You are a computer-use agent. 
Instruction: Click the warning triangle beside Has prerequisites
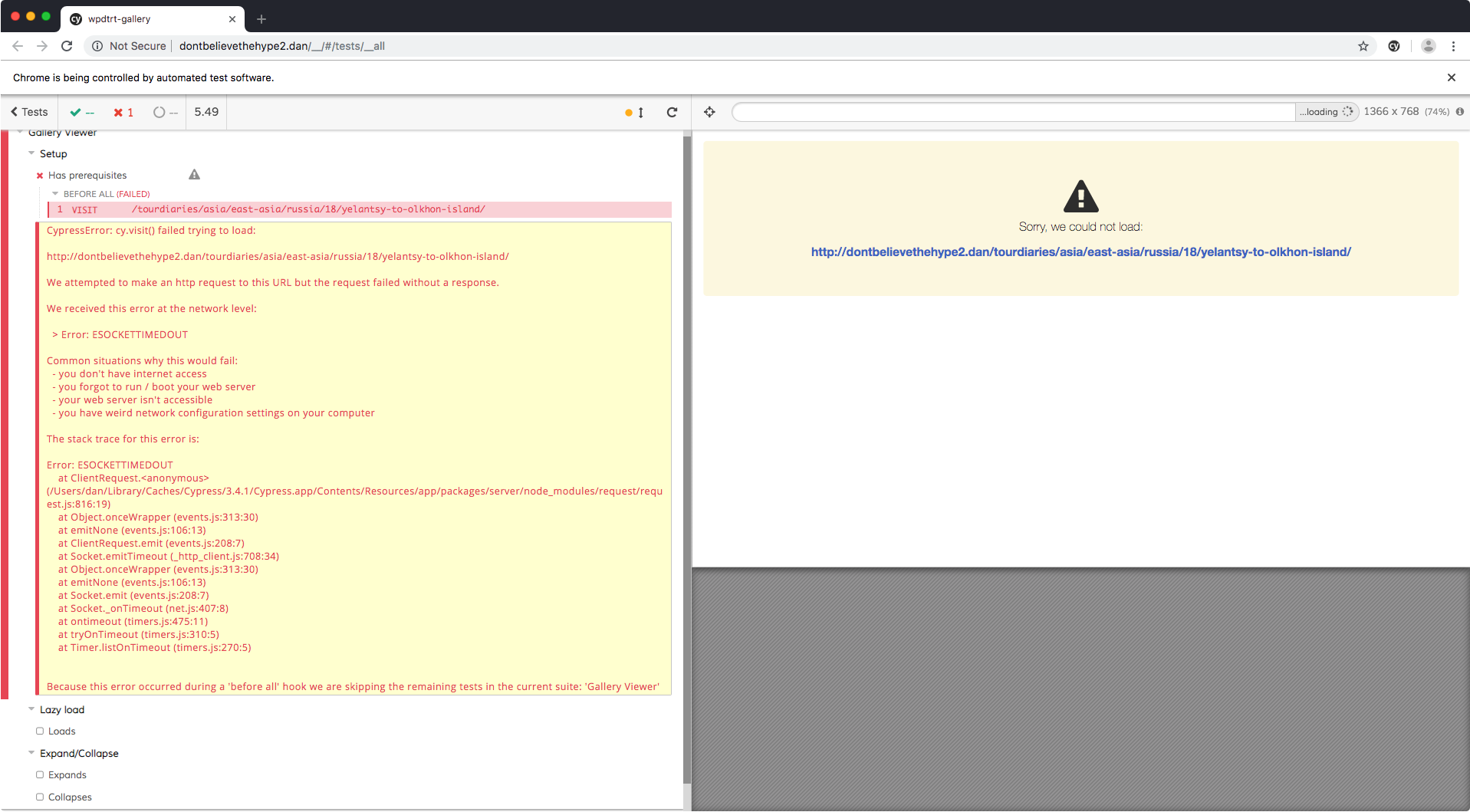click(193, 174)
